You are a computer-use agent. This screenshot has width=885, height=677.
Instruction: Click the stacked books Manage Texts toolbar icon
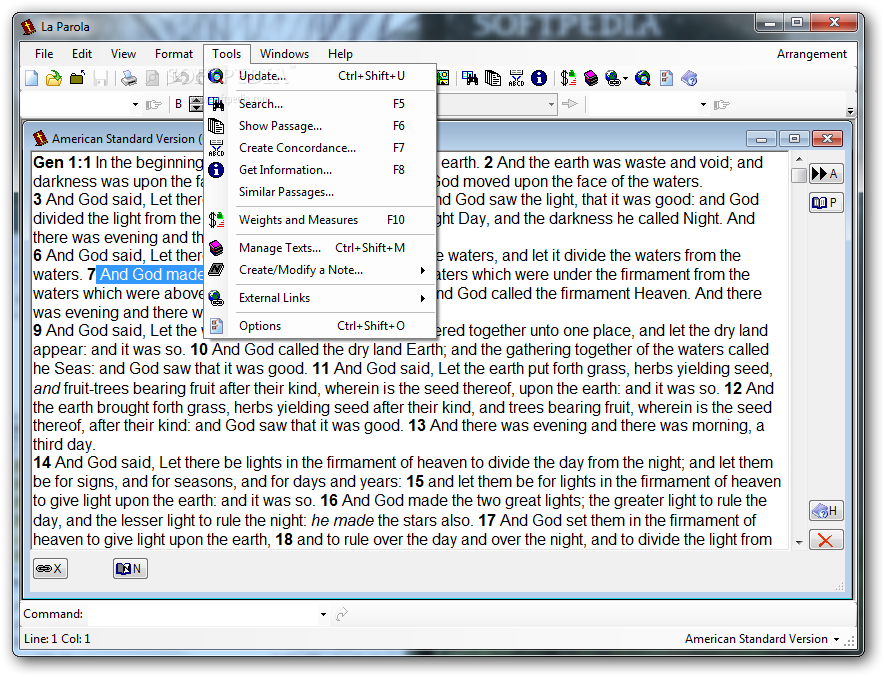tap(591, 78)
